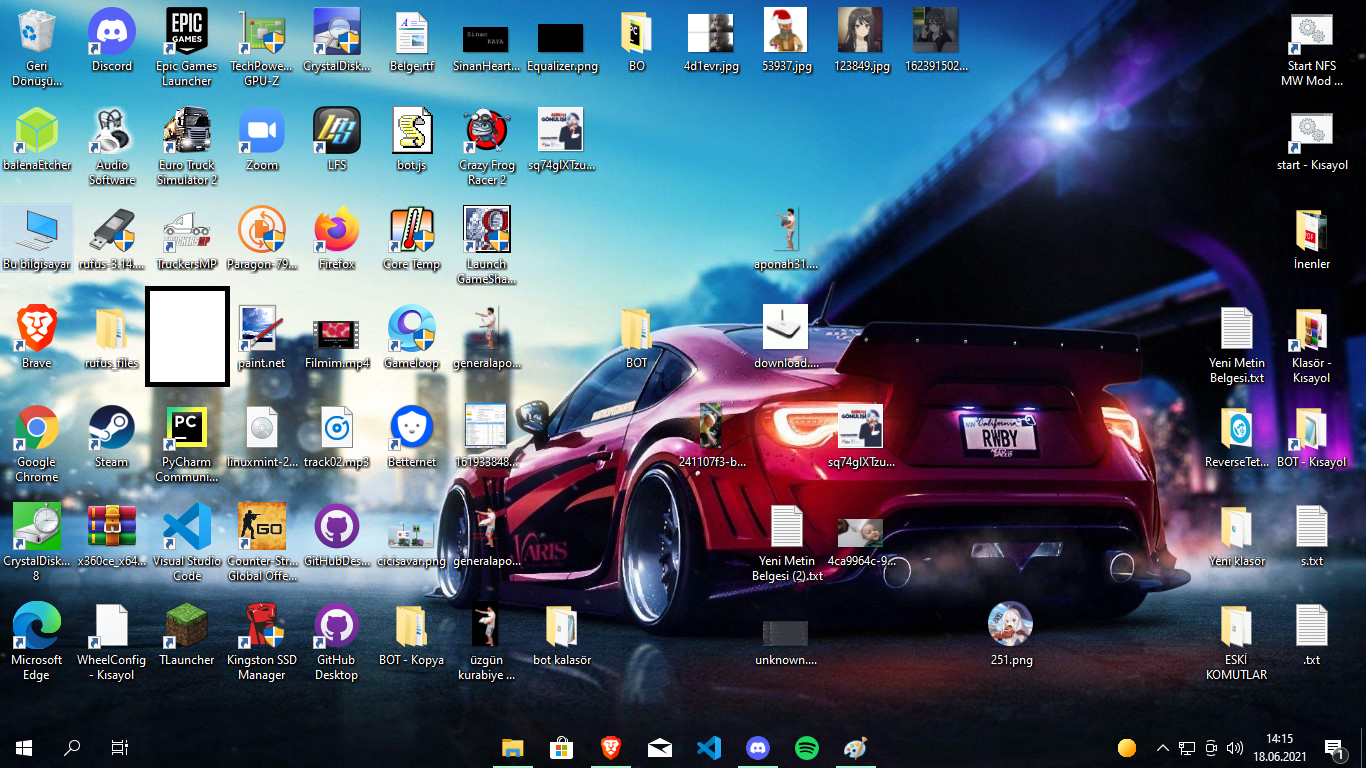Launch Paragon desktop shortcut
1366x768 pixels.
click(x=262, y=239)
